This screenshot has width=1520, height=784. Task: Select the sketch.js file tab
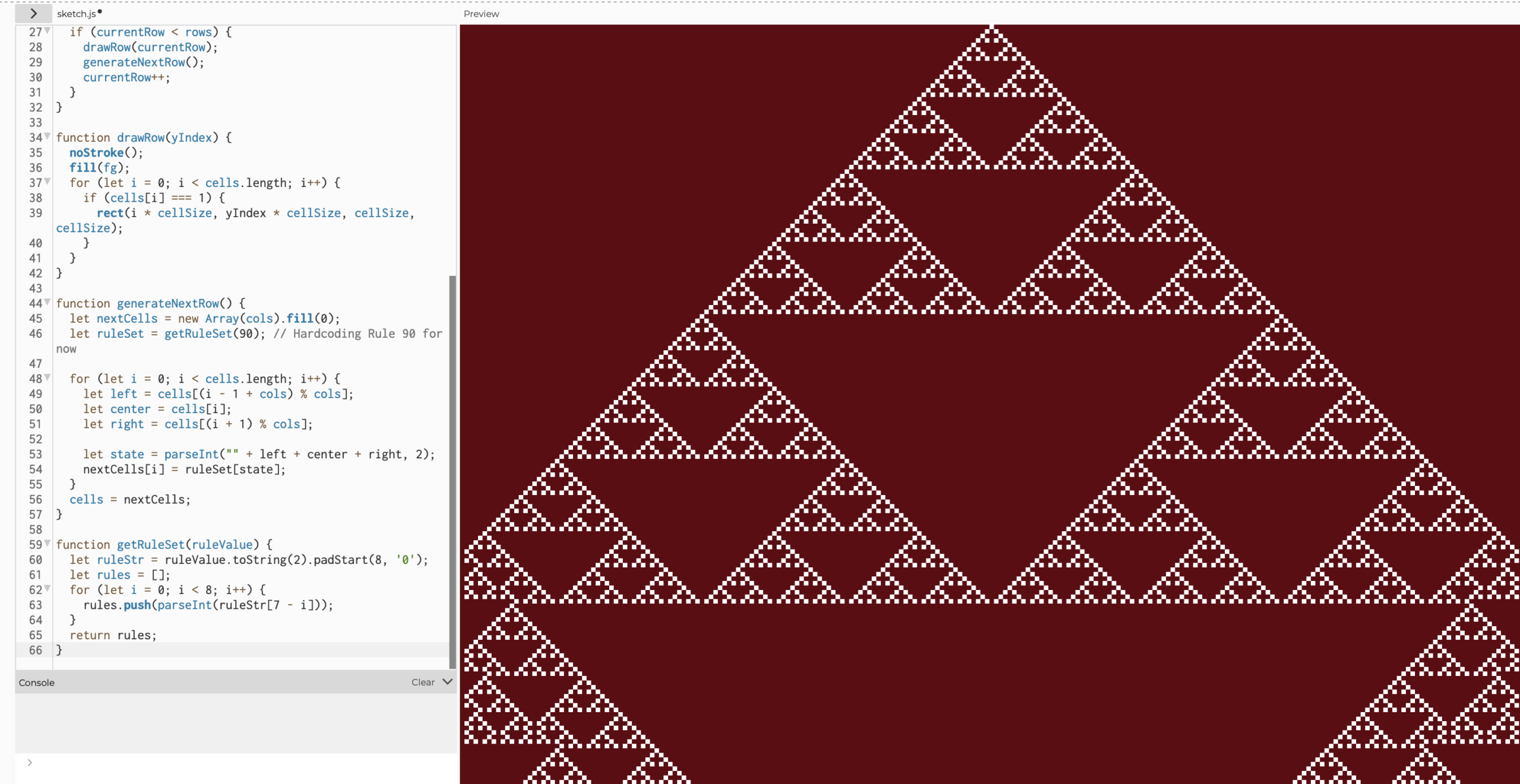(x=77, y=14)
